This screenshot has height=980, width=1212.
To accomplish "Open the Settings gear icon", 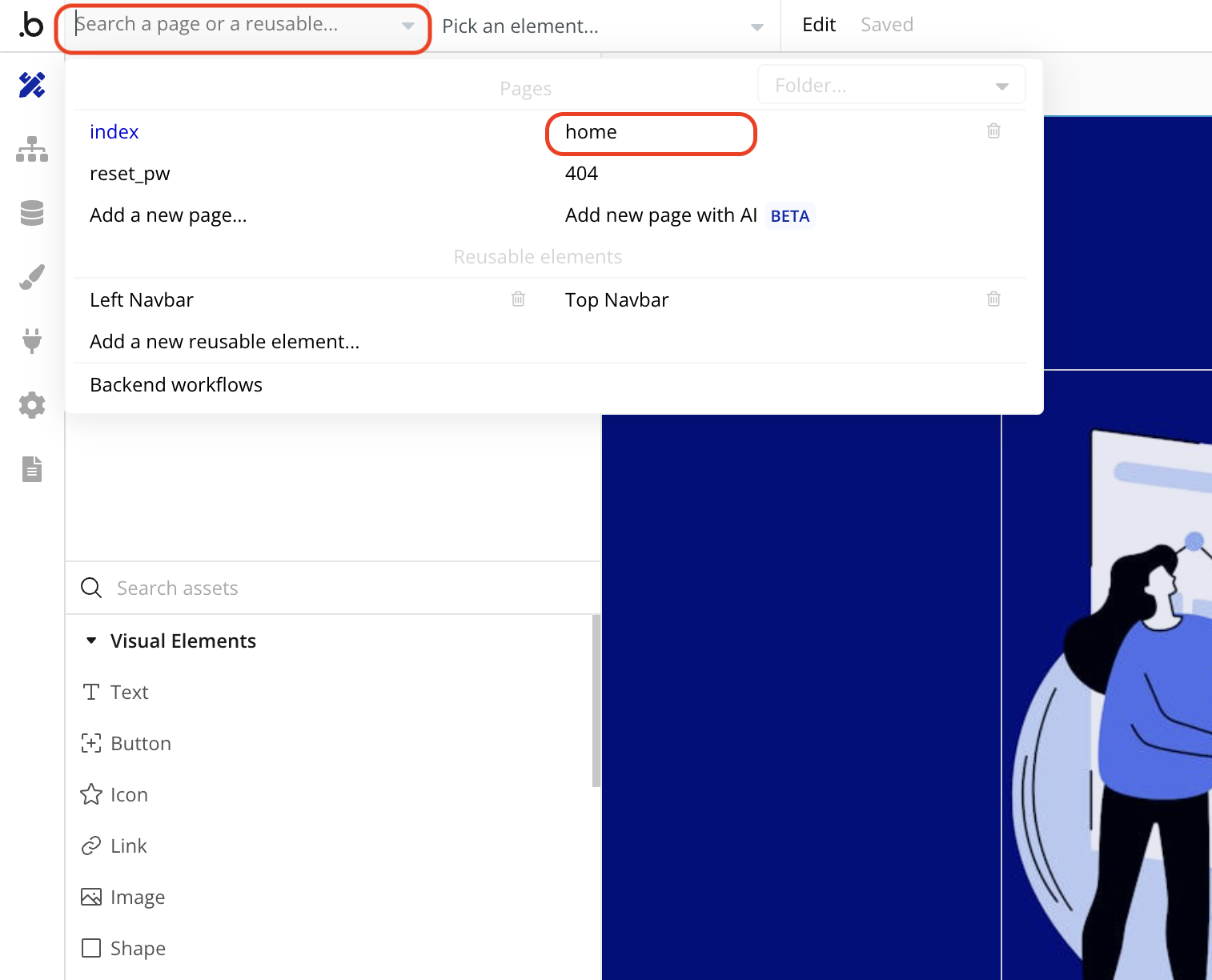I will click(32, 405).
